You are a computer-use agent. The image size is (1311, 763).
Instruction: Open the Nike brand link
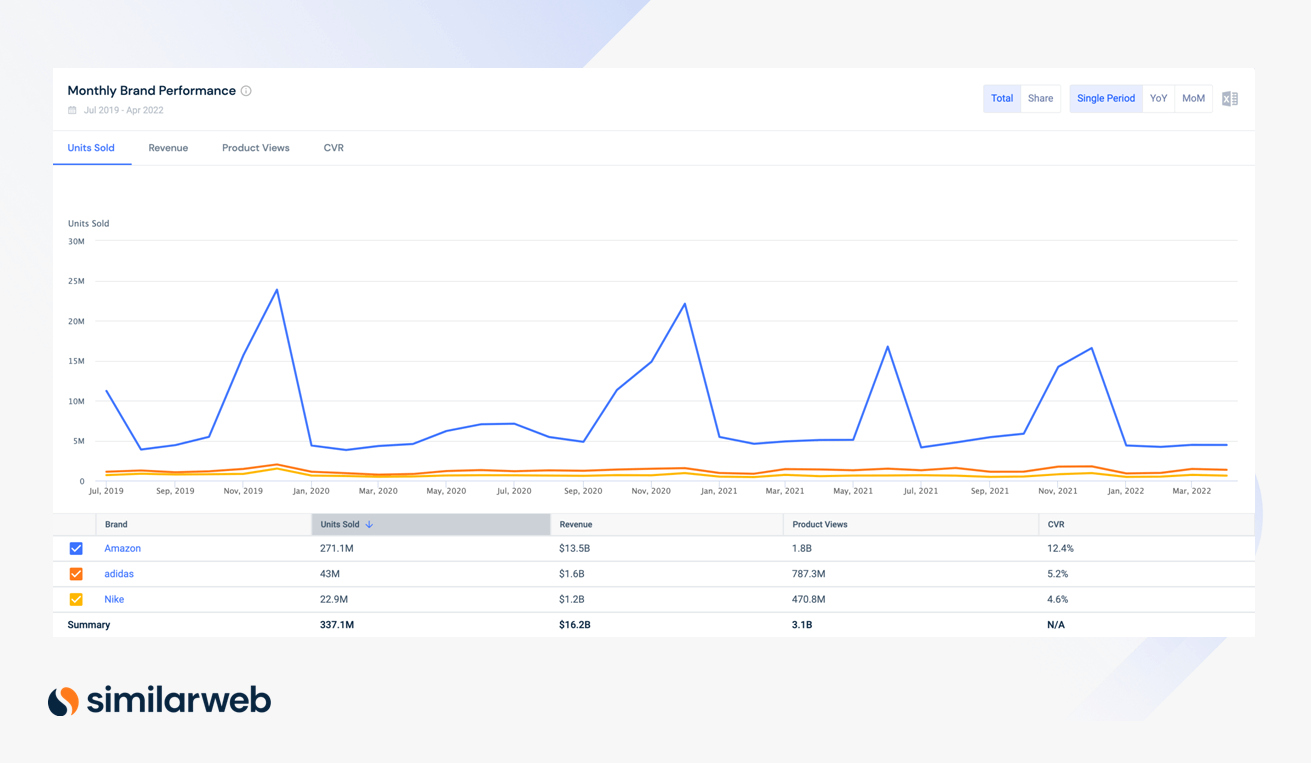pyautogui.click(x=114, y=599)
